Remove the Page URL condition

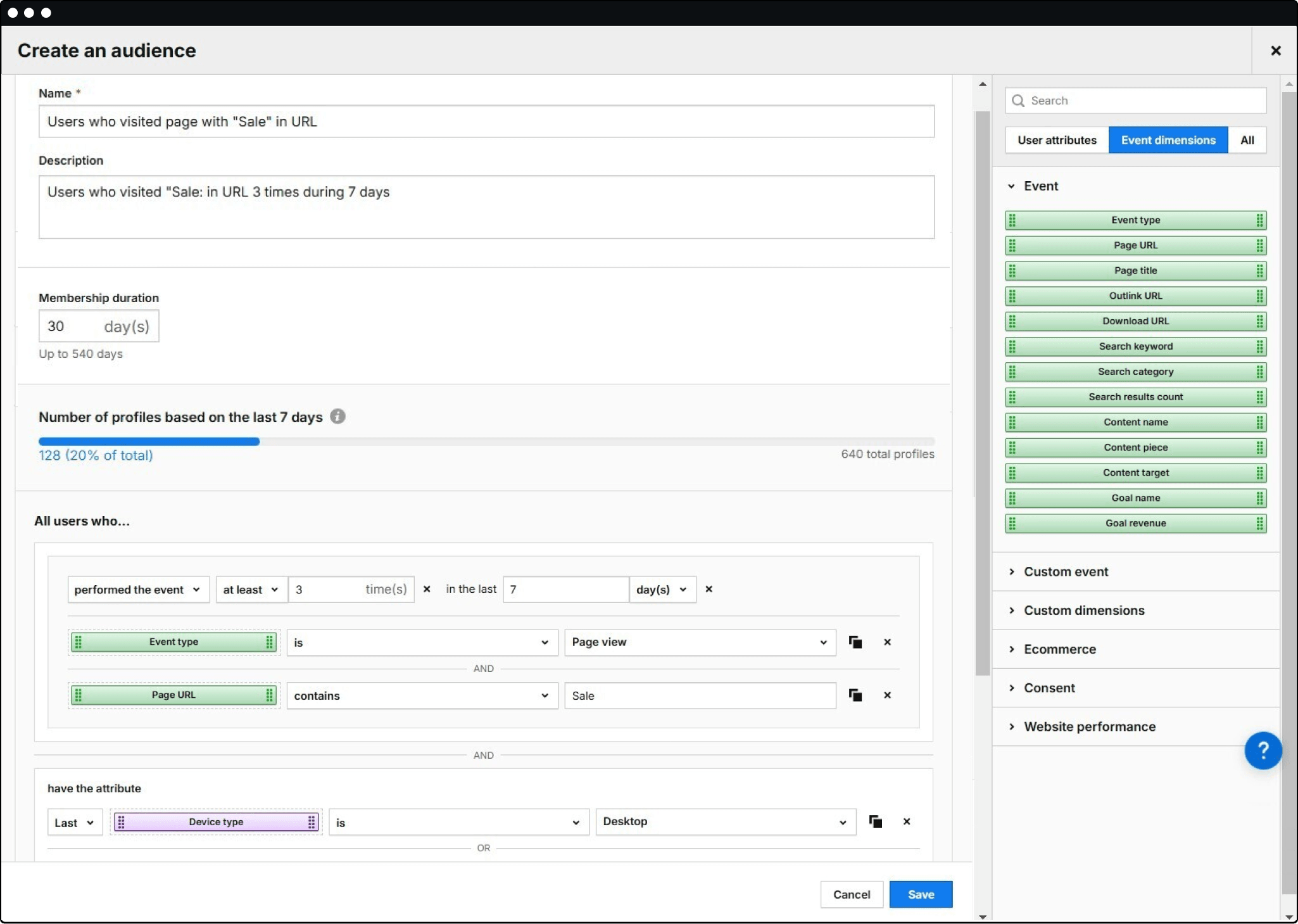pos(887,695)
